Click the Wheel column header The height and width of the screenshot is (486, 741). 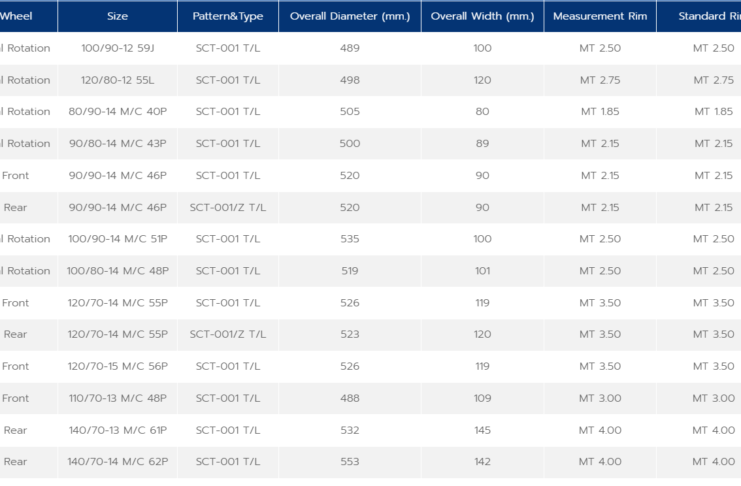pyautogui.click(x=16, y=16)
